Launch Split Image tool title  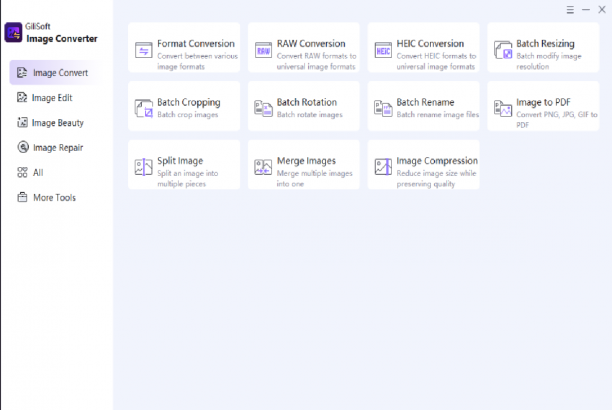coord(180,161)
